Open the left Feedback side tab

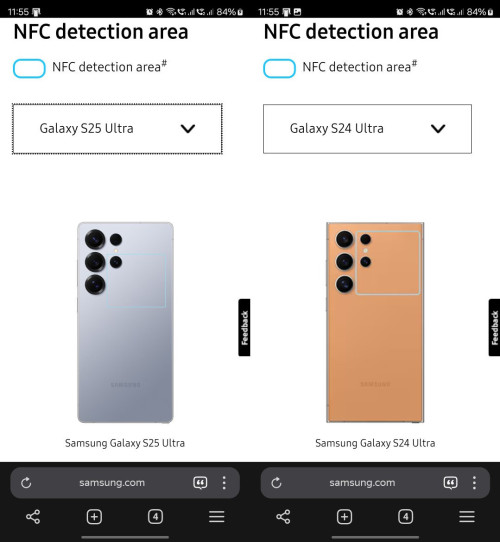pos(244,327)
